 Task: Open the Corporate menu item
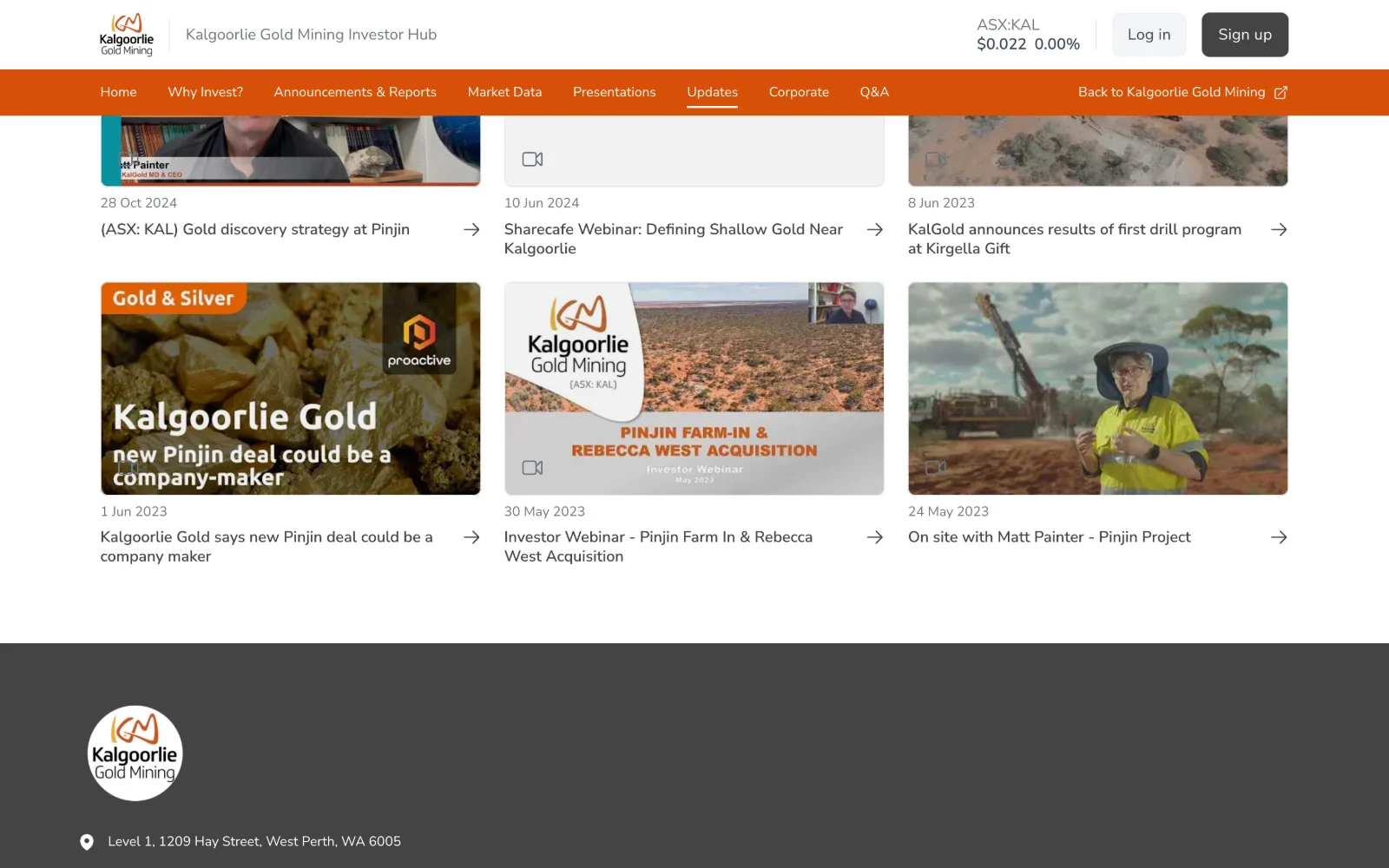(799, 92)
